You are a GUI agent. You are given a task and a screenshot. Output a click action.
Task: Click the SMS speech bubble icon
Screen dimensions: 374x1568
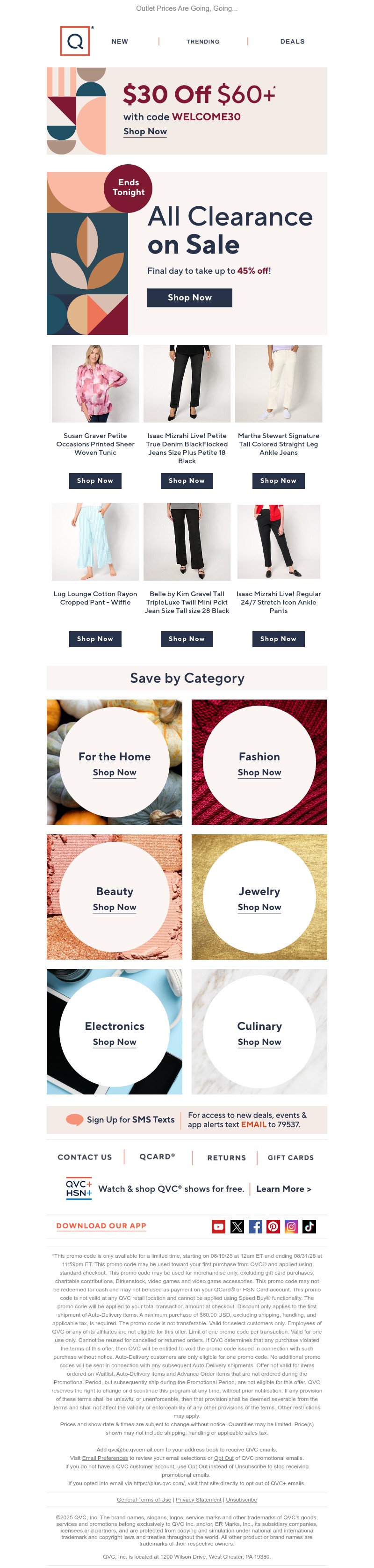click(74, 1119)
